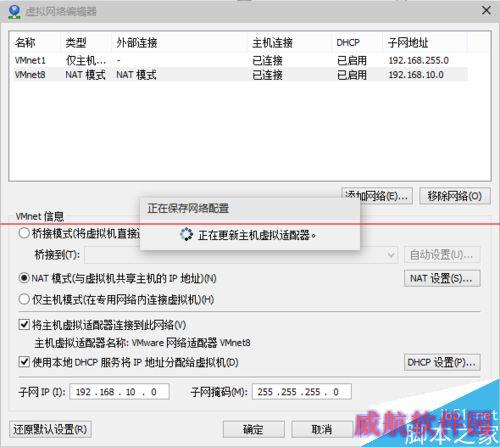Close the 虚拟网络编辑器 window
500x447 pixels.
coord(486,11)
